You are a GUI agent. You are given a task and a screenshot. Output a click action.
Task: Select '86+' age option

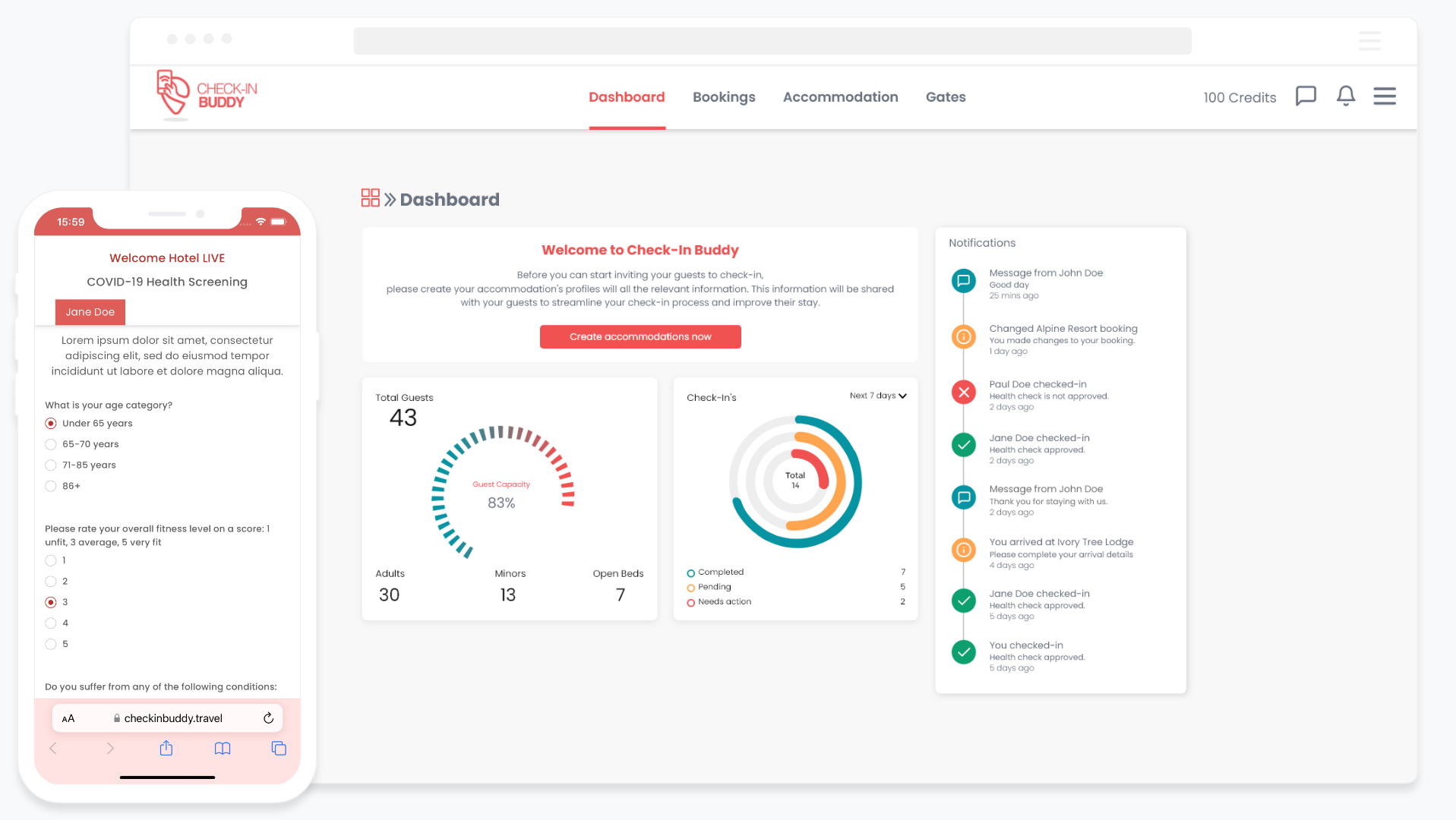click(51, 486)
